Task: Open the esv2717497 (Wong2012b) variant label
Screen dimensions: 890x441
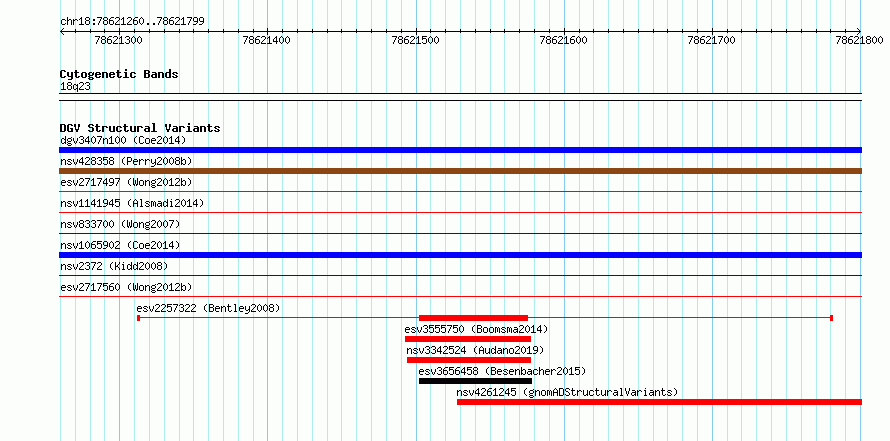Action: pos(126,182)
